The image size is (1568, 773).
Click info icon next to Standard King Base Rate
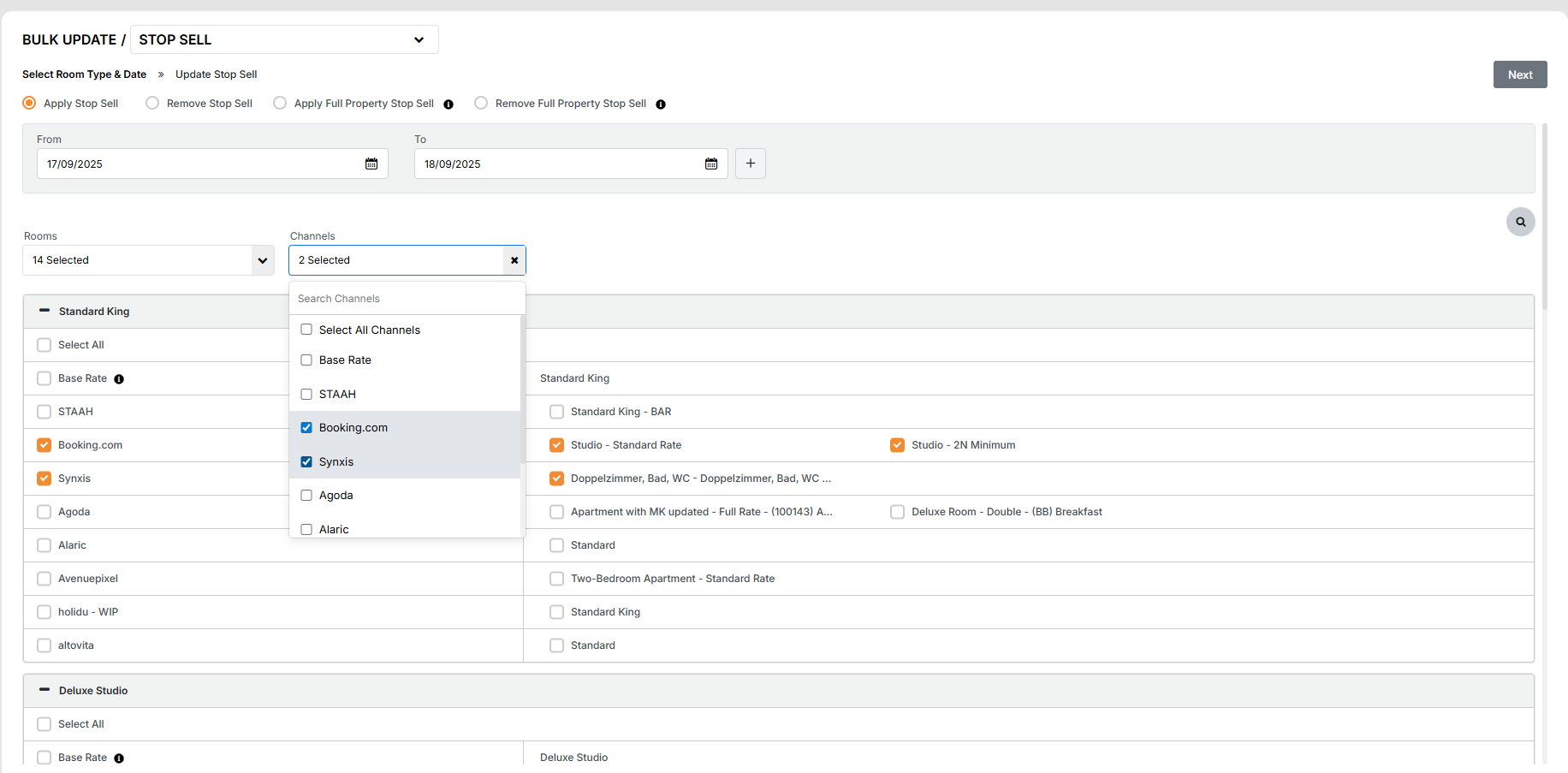[119, 379]
